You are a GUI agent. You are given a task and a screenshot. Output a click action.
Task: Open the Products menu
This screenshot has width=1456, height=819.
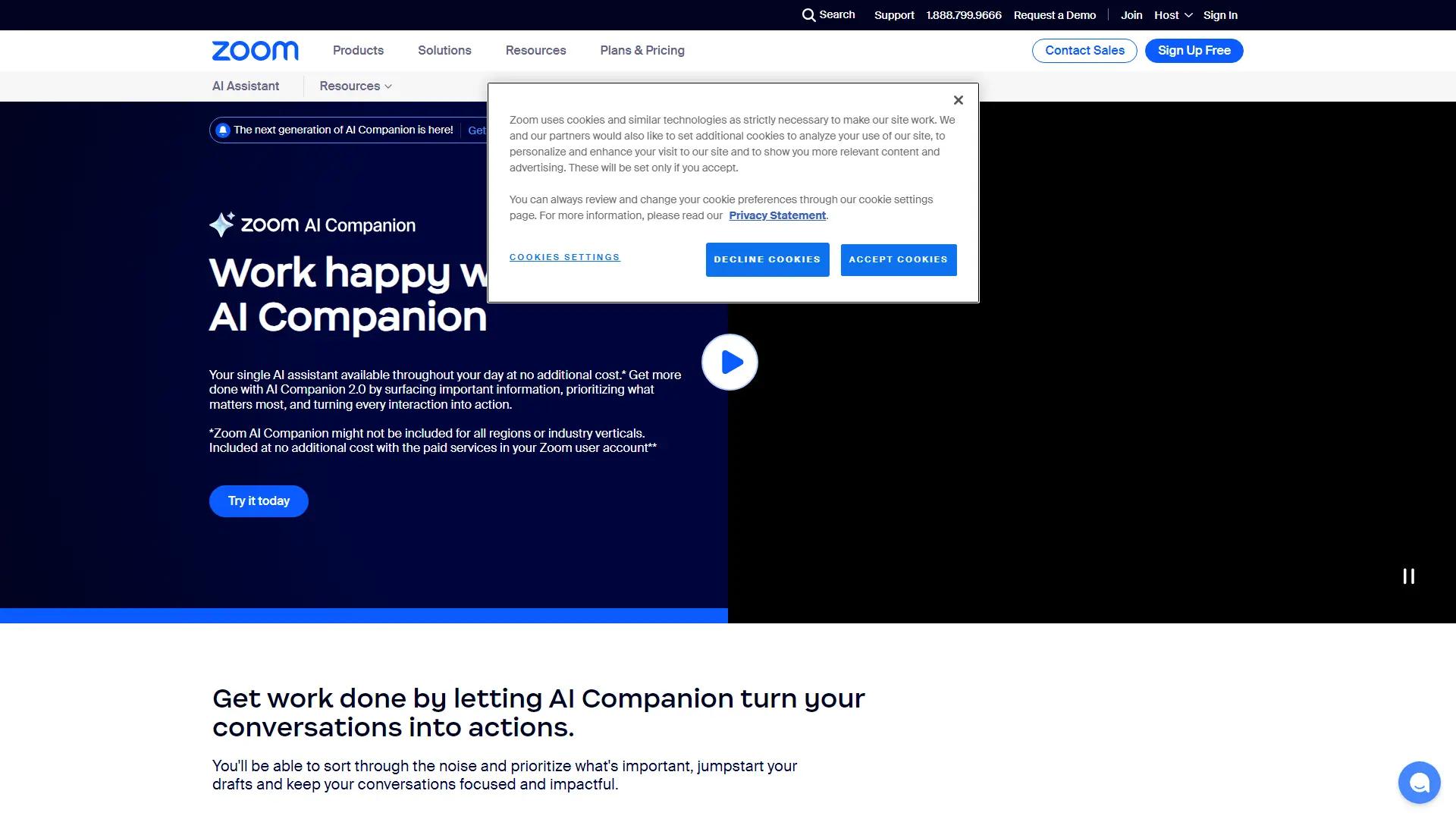click(x=358, y=50)
